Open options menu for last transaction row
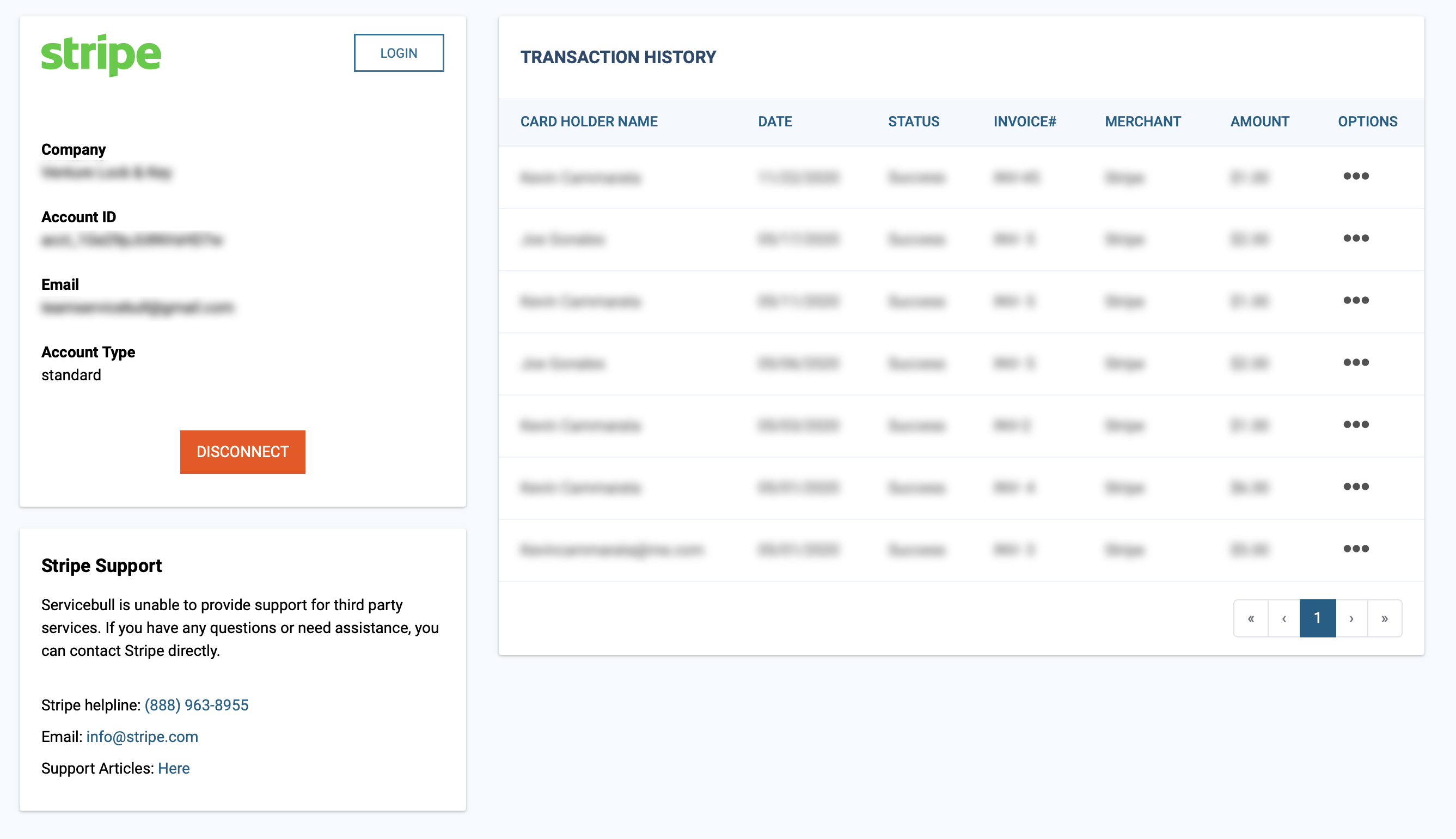 click(x=1356, y=549)
